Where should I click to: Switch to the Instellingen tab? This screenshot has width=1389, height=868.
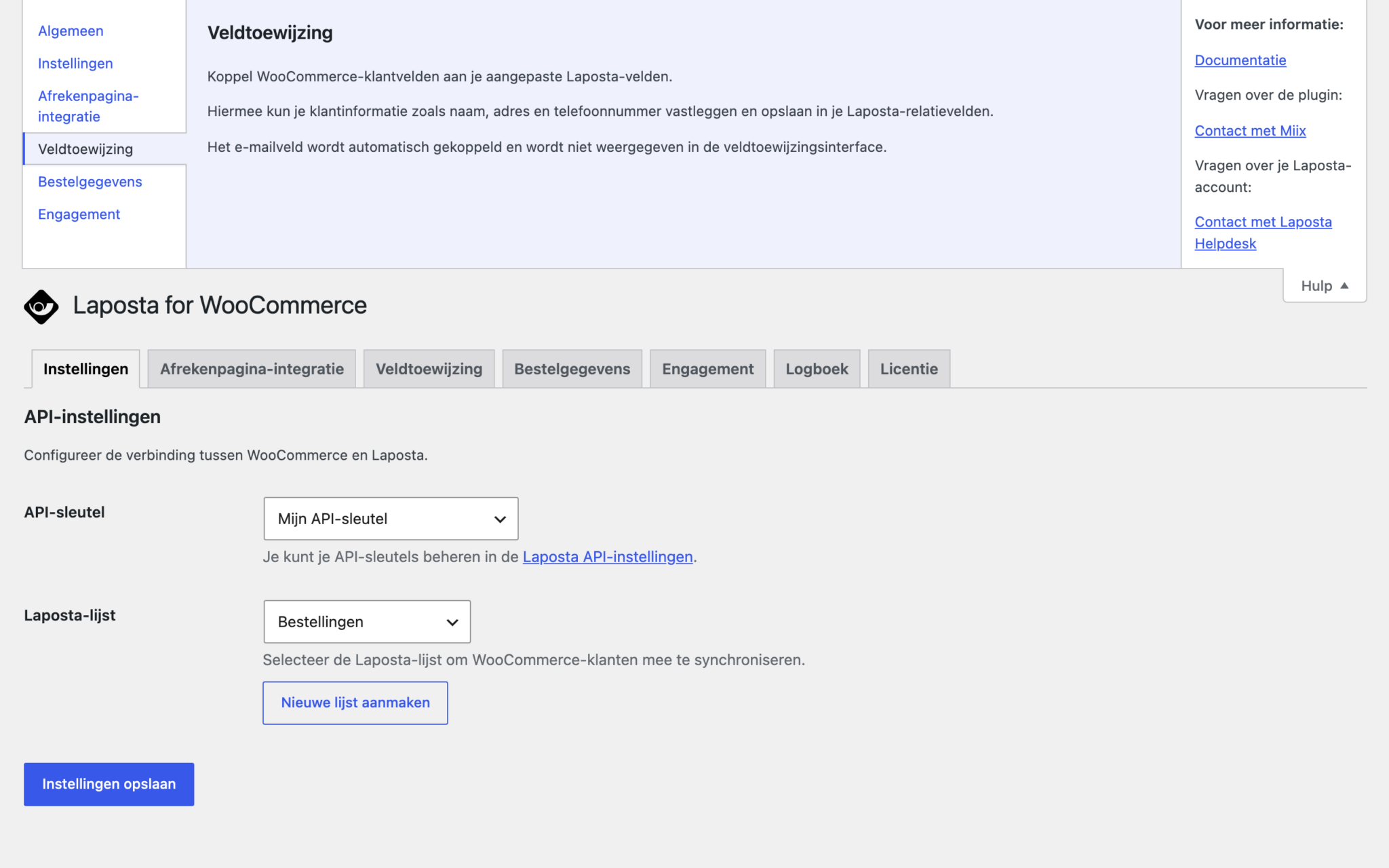[x=85, y=369]
